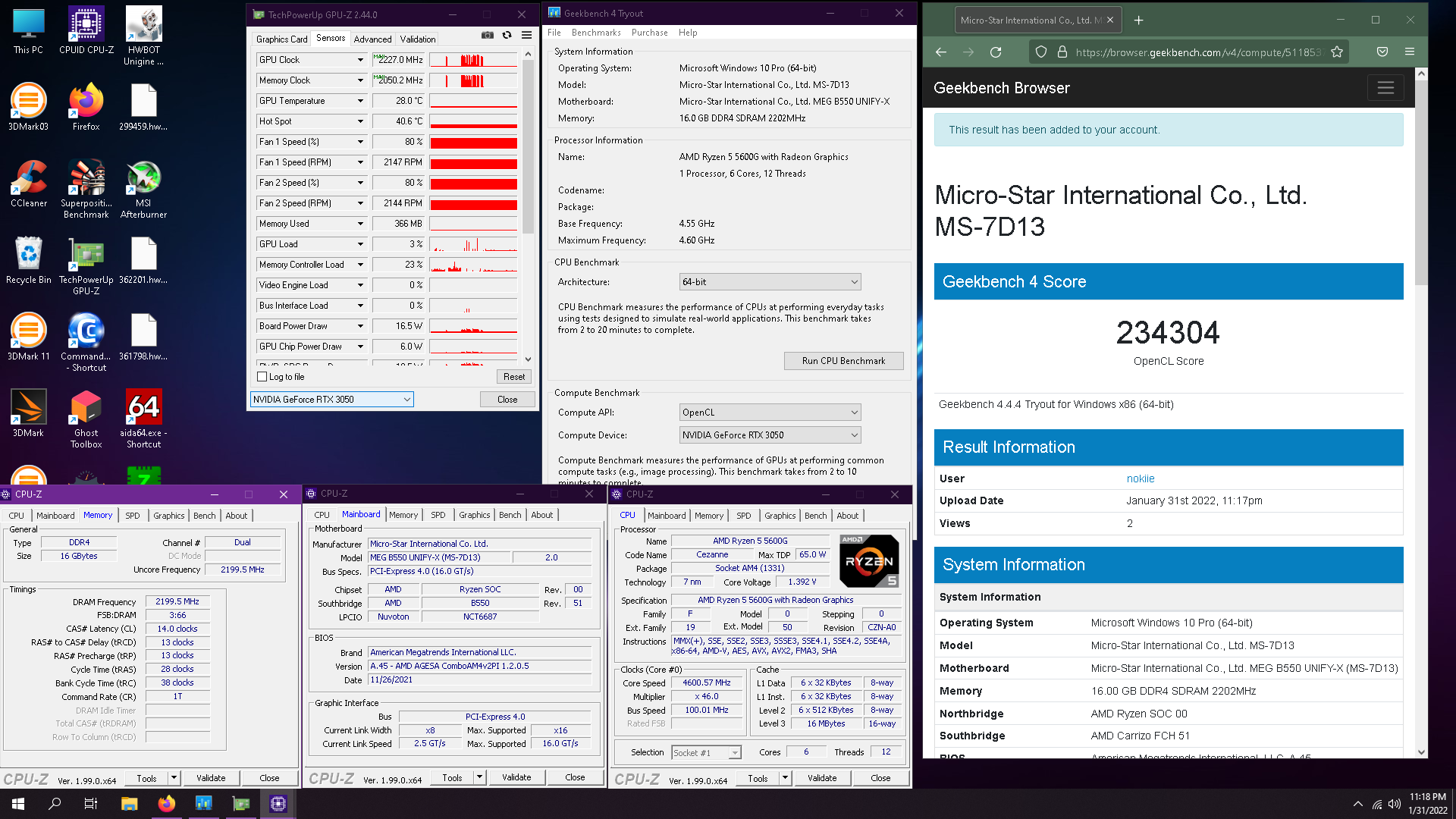
Task: Click the GPU-Z refresh icon
Action: click(x=507, y=35)
